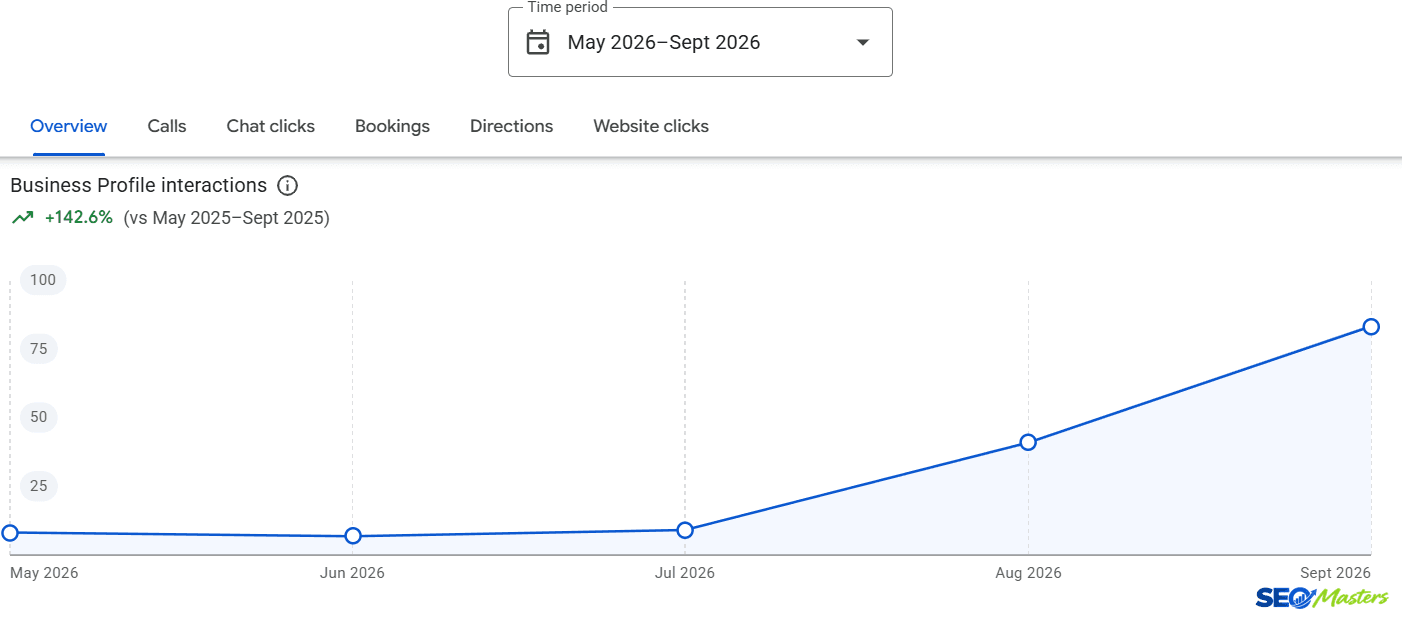
Task: Click the 100 y-axis label
Action: [43, 280]
